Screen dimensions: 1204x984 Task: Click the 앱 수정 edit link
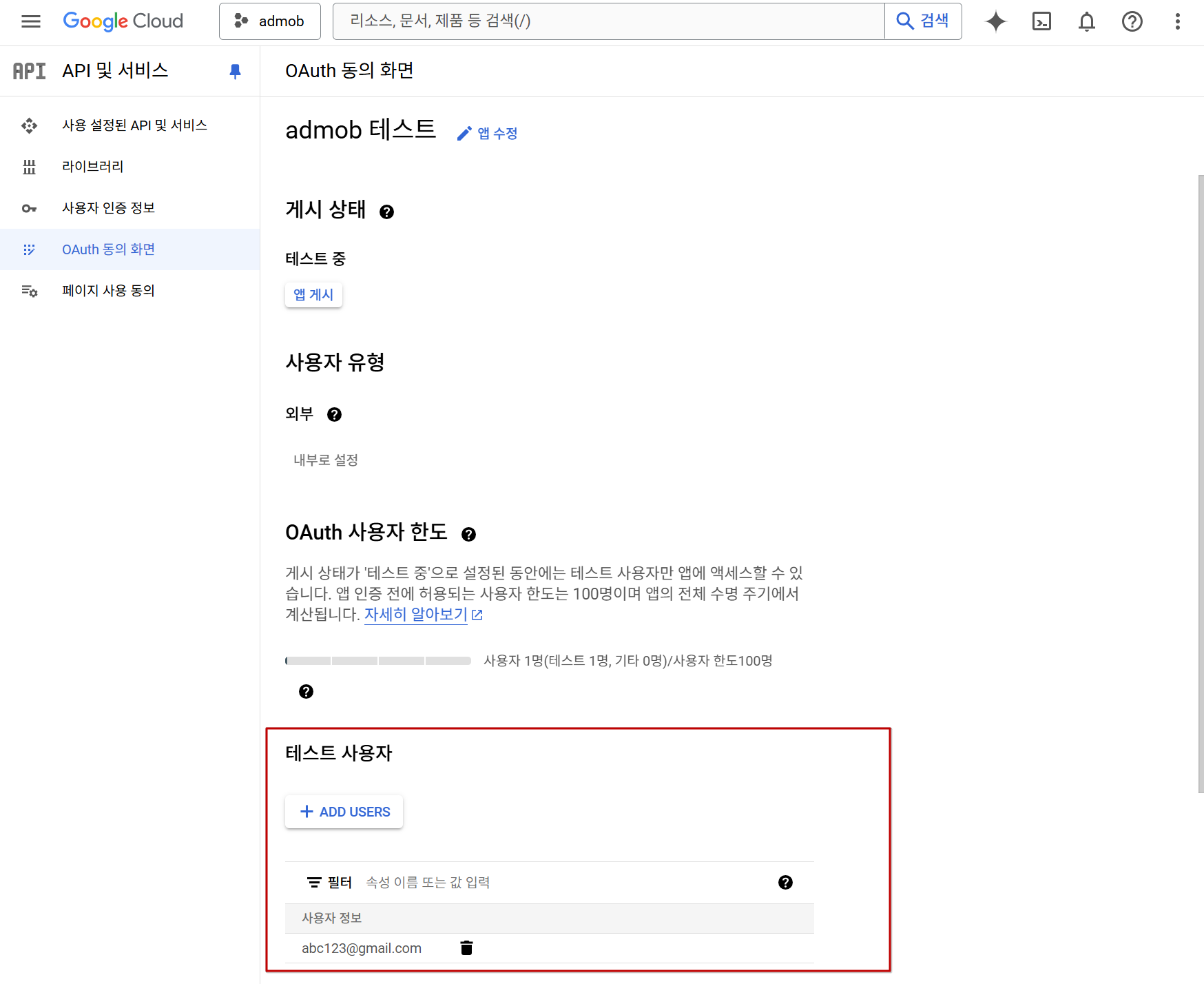coord(488,133)
